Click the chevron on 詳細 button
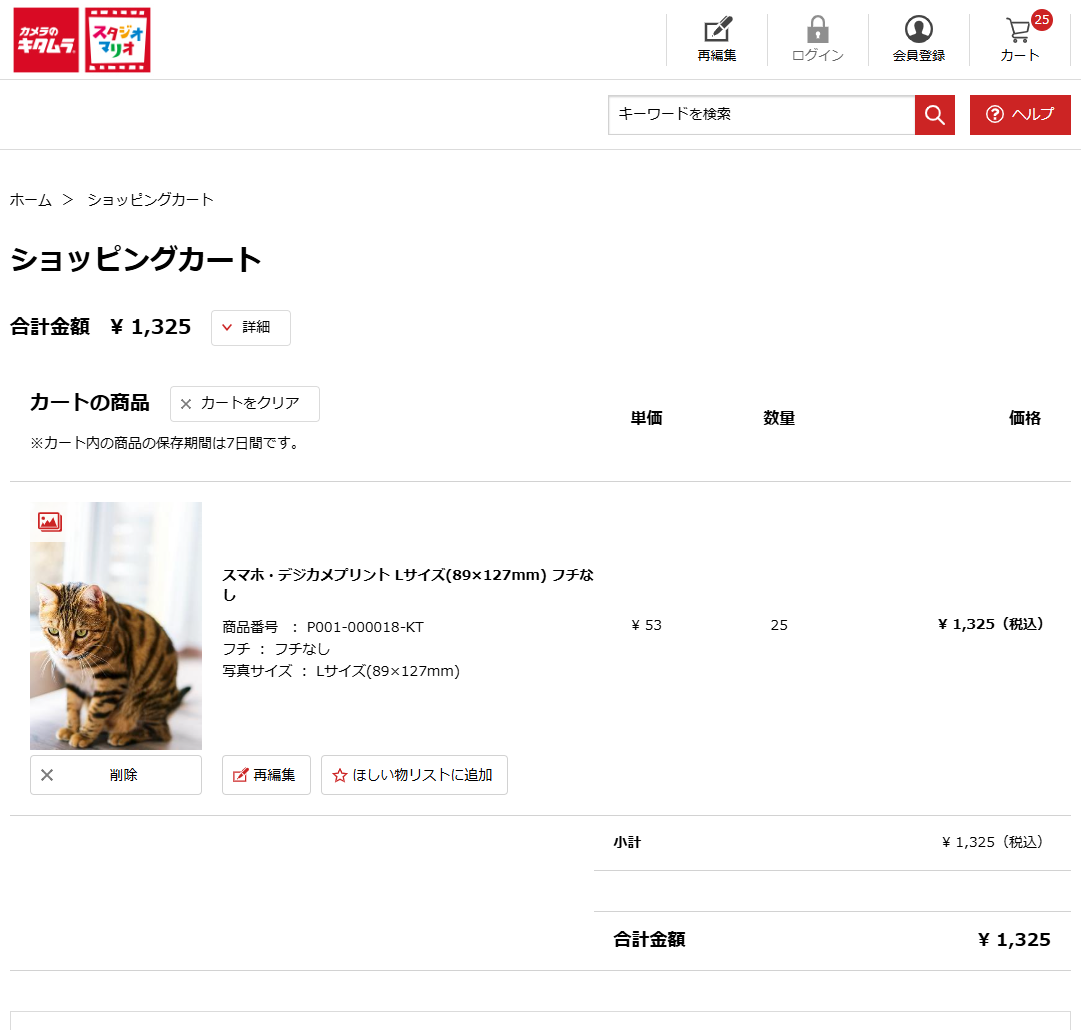The image size is (1081, 1030). (x=230, y=327)
